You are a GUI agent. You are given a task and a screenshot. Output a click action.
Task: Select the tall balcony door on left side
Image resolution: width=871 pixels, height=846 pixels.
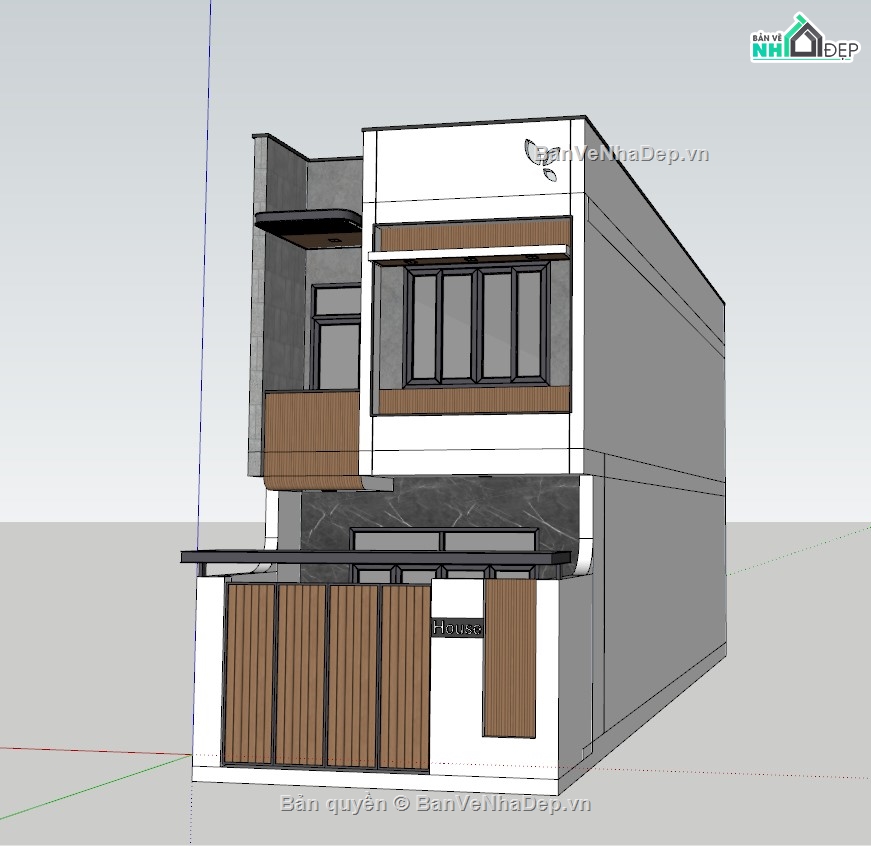pos(336,338)
